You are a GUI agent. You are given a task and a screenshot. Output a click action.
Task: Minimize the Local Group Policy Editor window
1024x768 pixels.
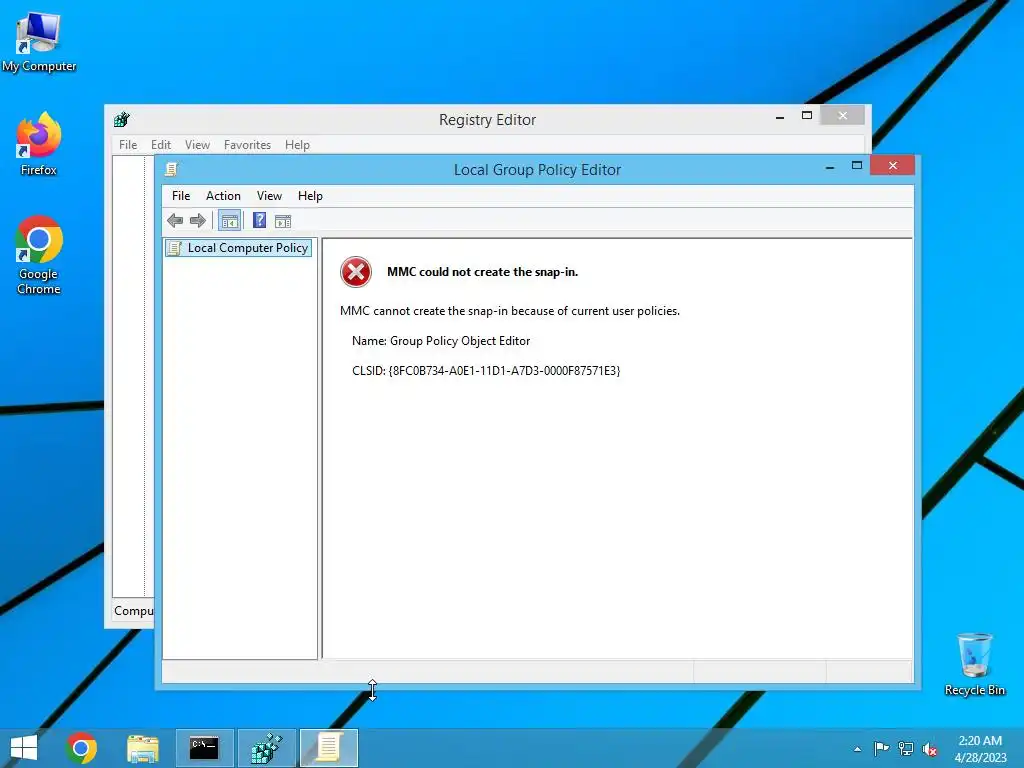pos(830,167)
